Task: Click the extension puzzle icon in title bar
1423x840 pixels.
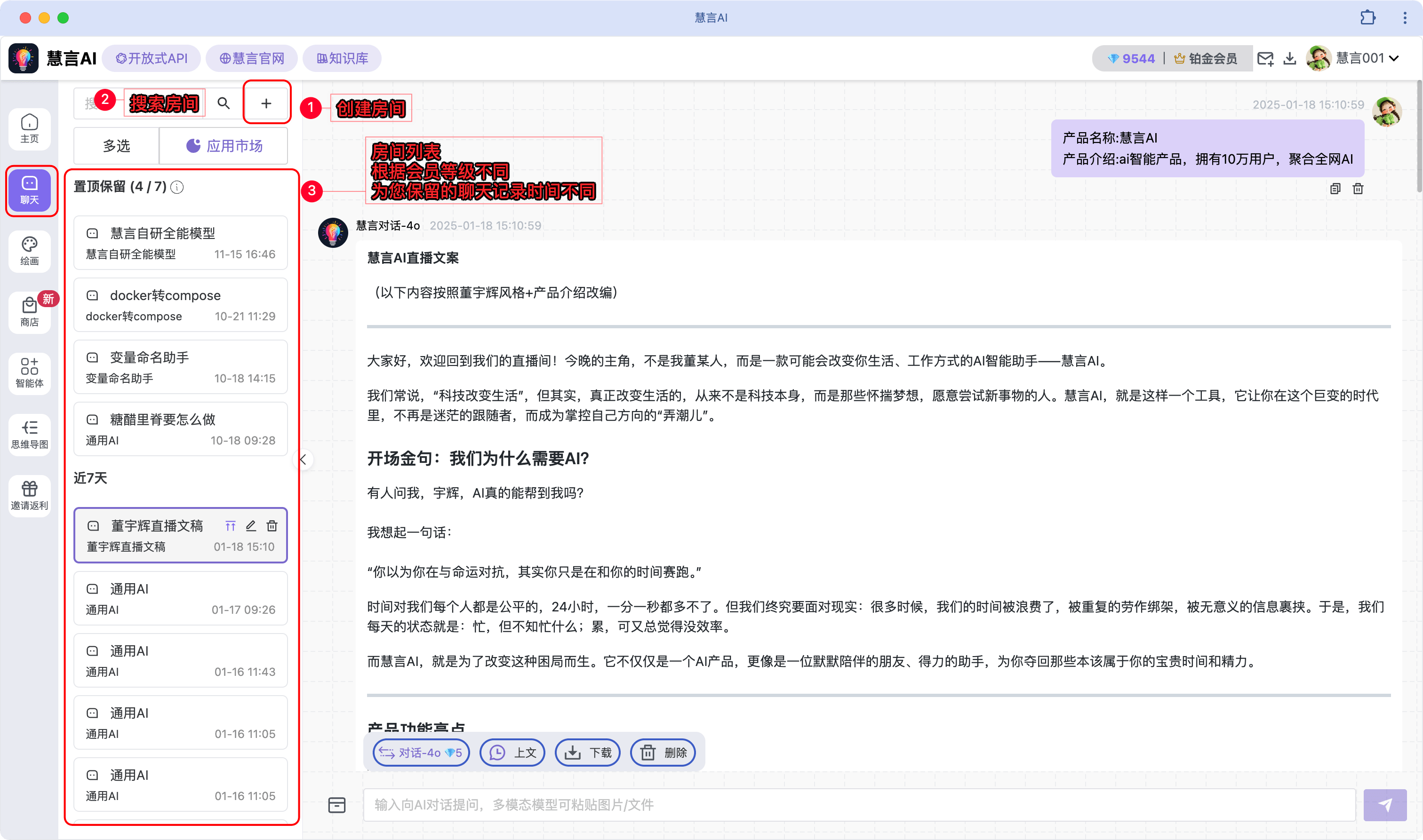Action: (1368, 17)
